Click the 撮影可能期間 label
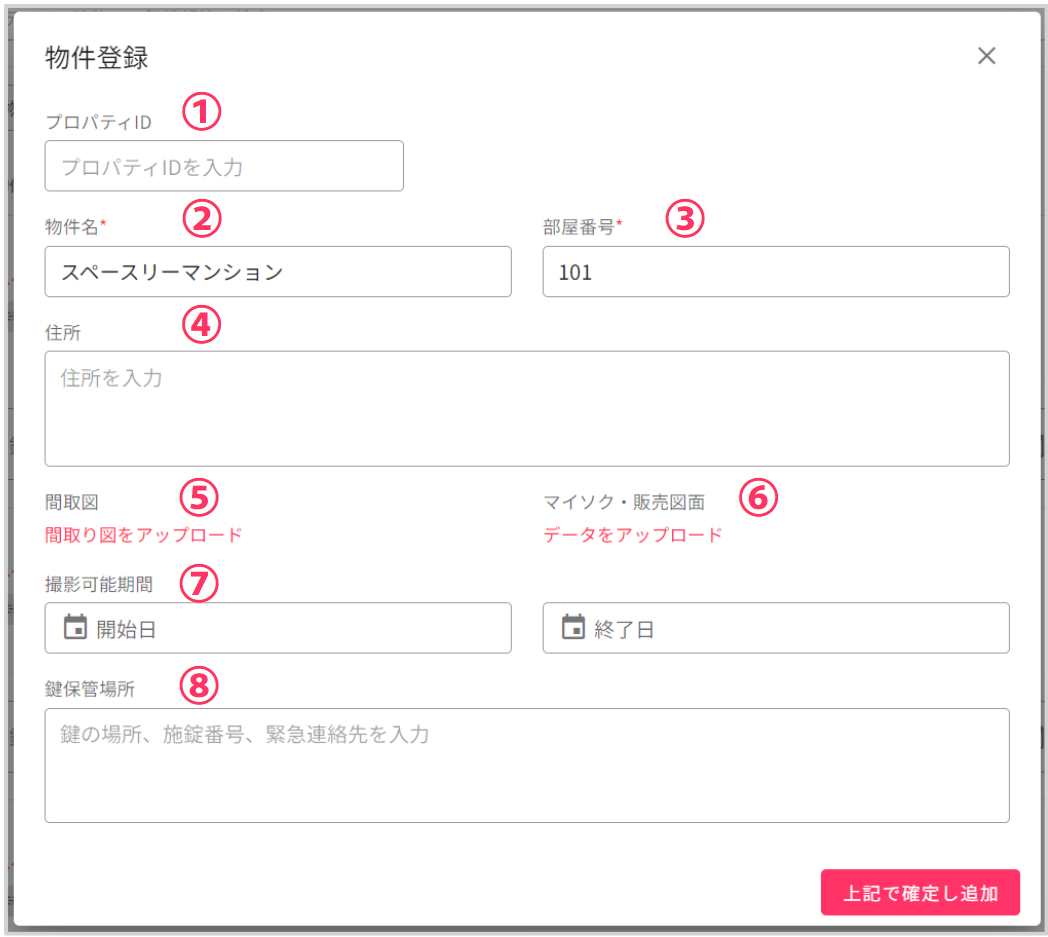1048x937 pixels. (99, 584)
